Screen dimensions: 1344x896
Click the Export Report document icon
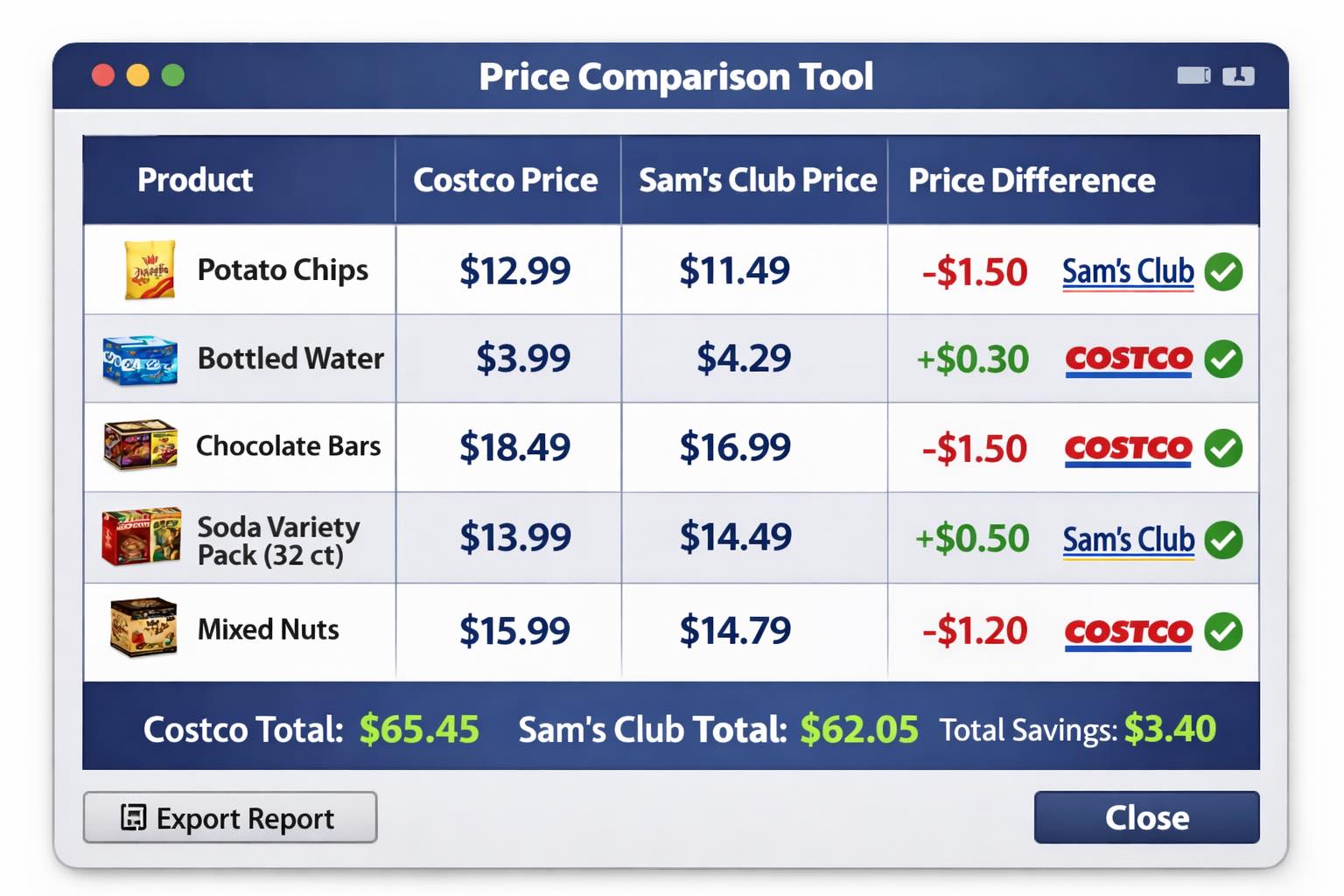[x=133, y=817]
